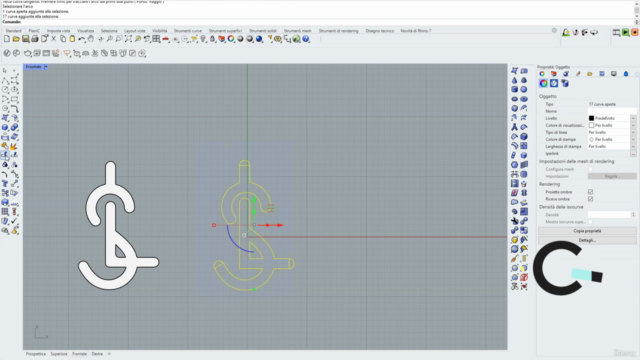640x360 pixels.
Task: Switch to the Prospettica viewport tab
Action: (36, 354)
